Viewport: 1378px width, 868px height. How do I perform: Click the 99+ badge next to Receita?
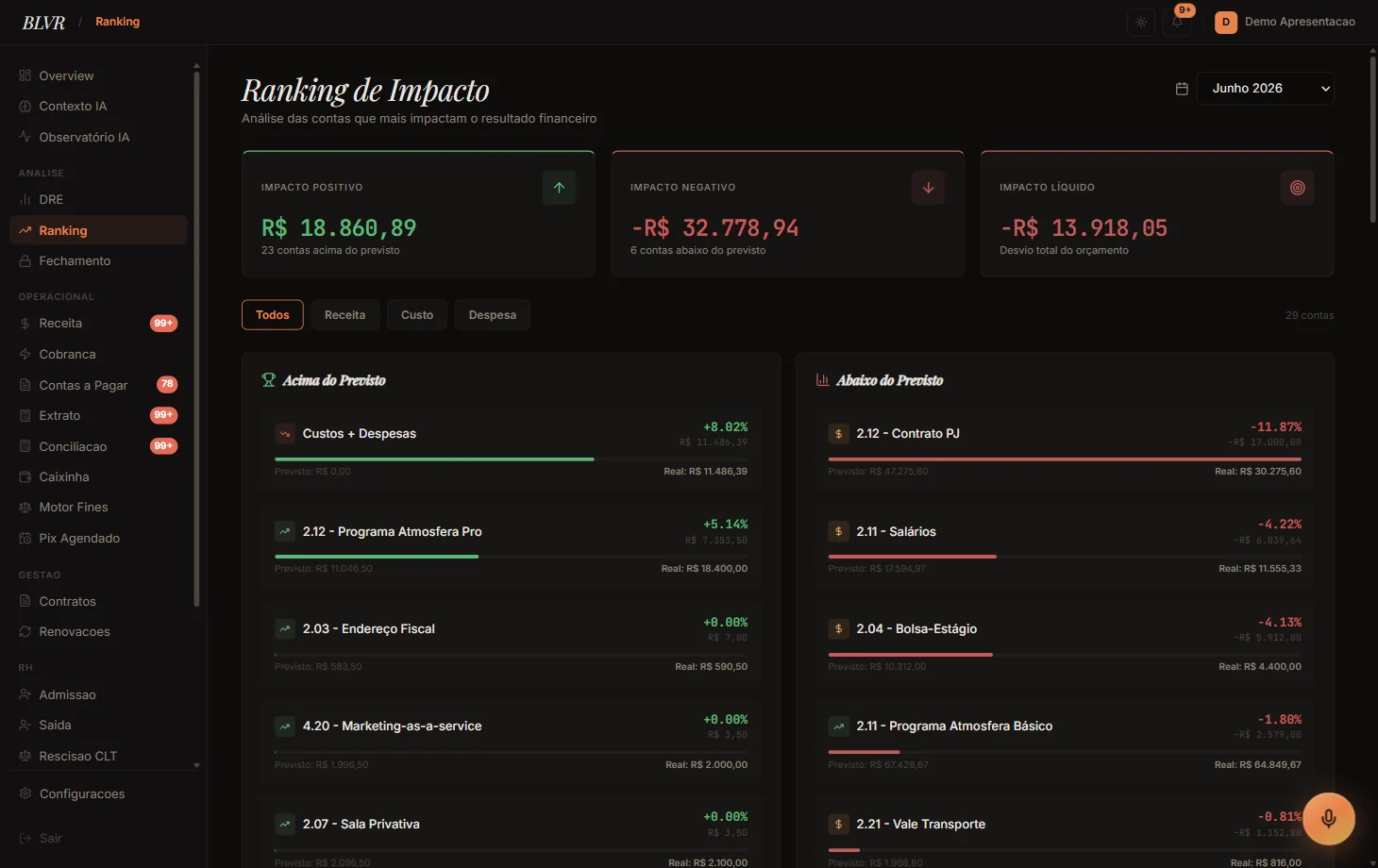pos(163,324)
